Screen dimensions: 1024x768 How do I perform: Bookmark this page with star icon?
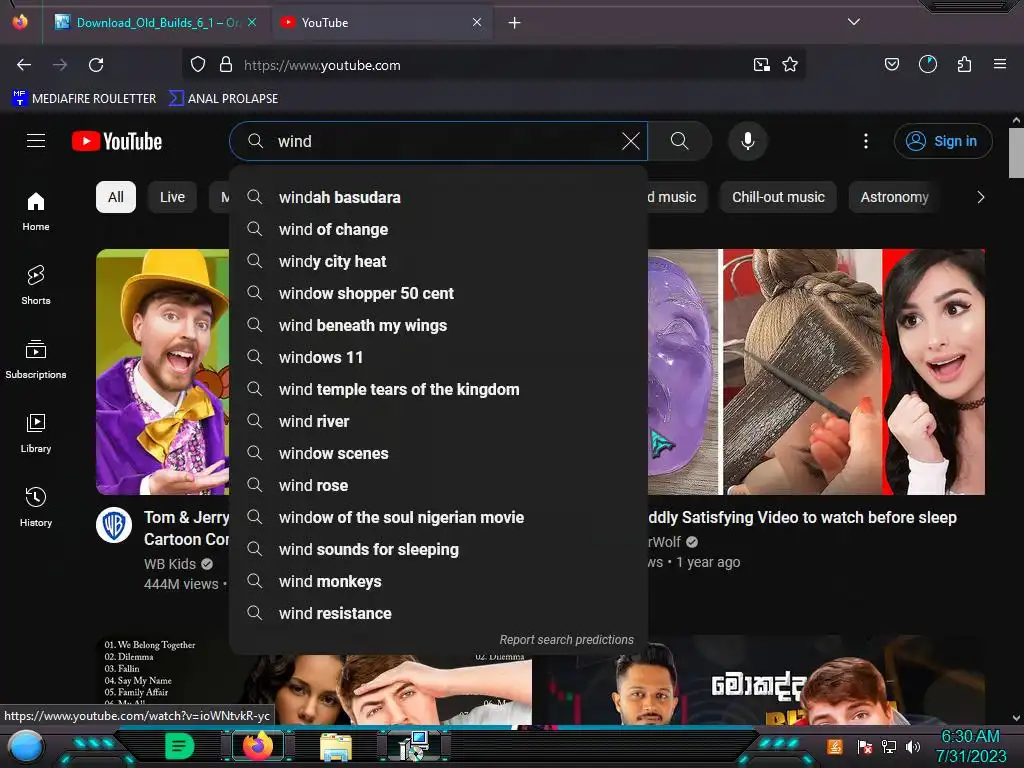(790, 65)
